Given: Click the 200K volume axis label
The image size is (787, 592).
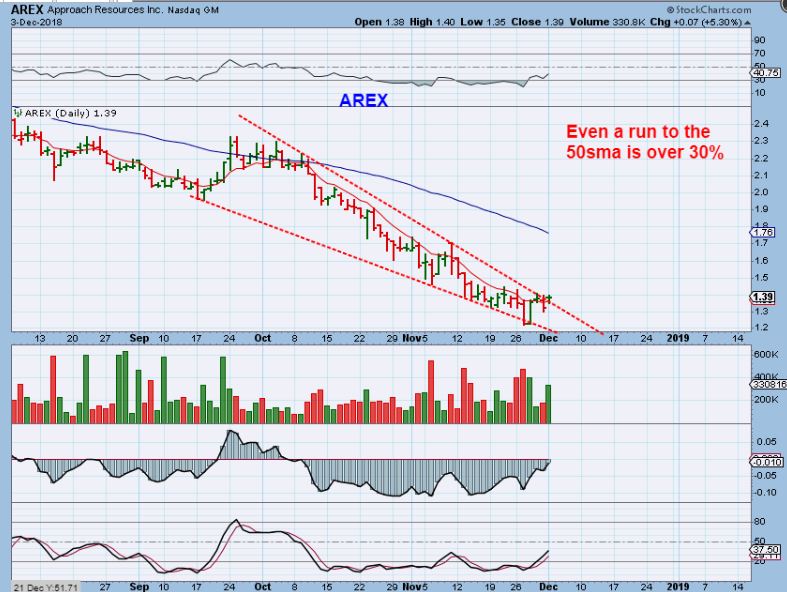Looking at the screenshot, I should coord(766,400).
